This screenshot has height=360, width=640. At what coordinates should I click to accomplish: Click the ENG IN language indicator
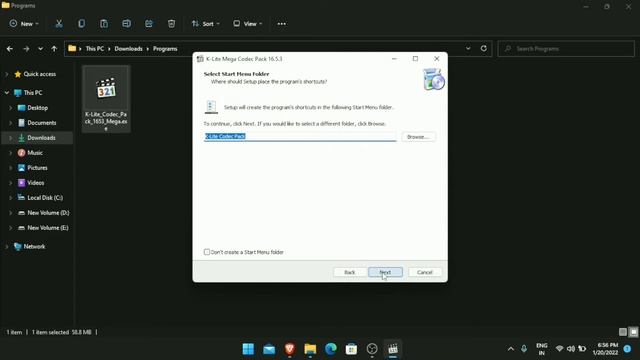coord(542,349)
